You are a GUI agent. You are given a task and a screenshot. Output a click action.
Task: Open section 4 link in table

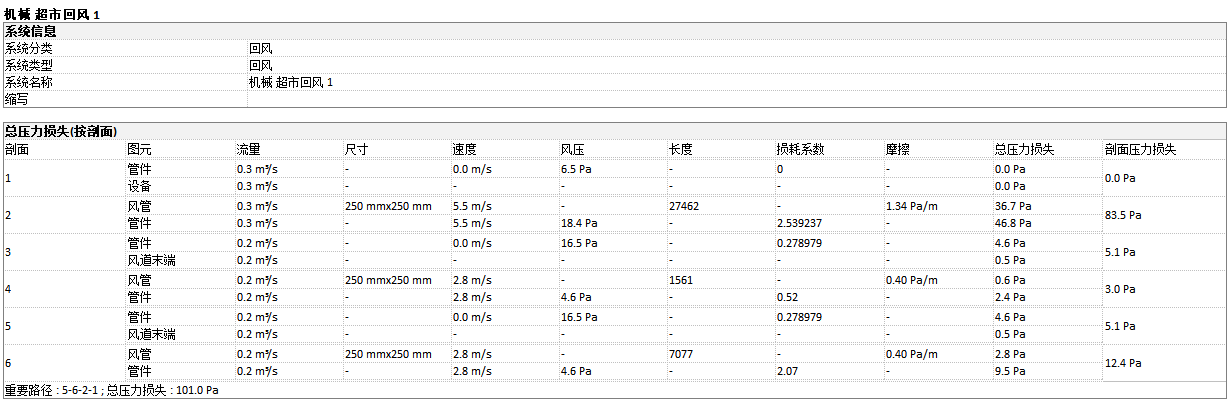pyautogui.click(x=8, y=289)
